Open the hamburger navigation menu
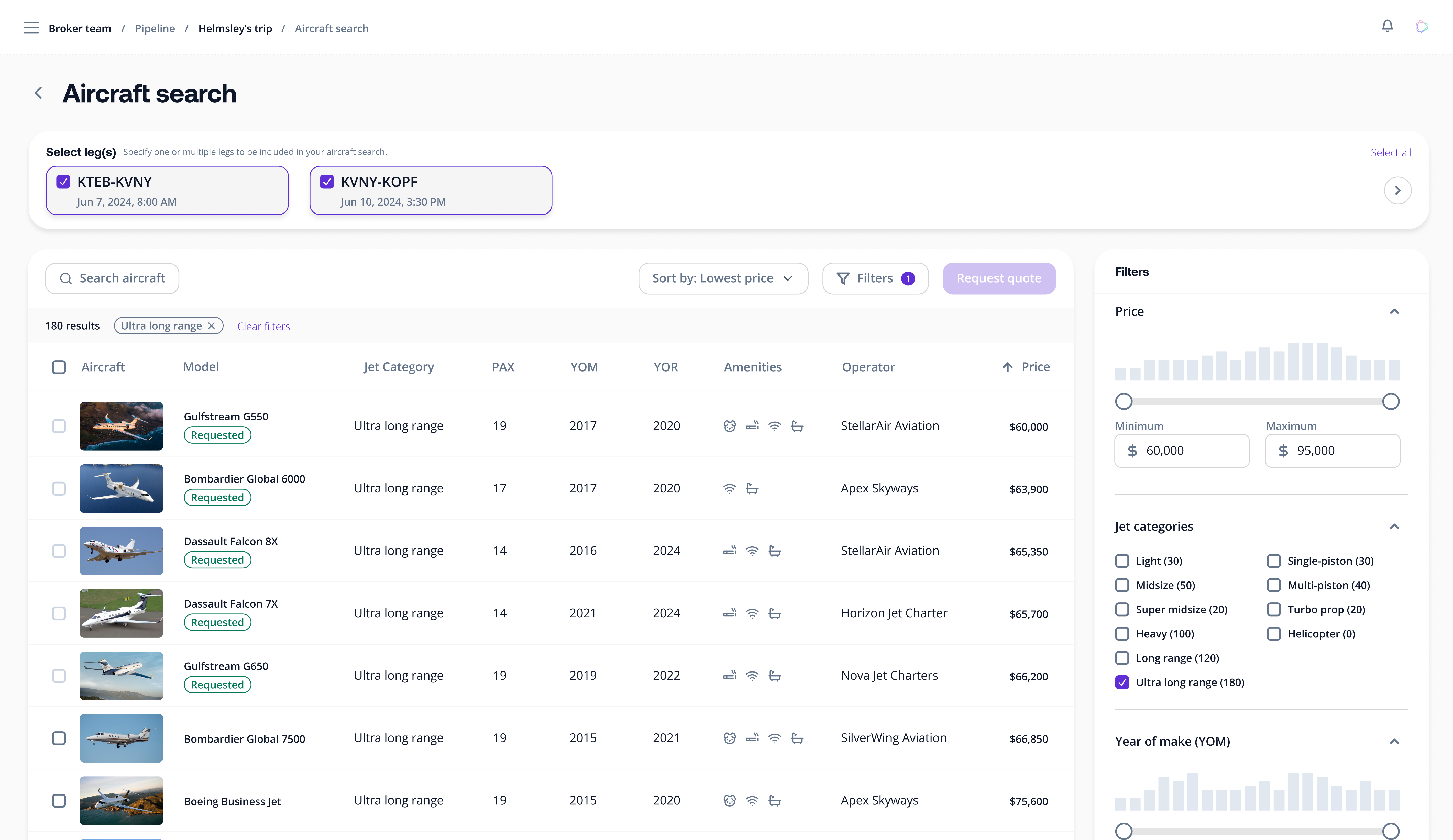Screen dimensions: 1453x840 click(x=31, y=28)
